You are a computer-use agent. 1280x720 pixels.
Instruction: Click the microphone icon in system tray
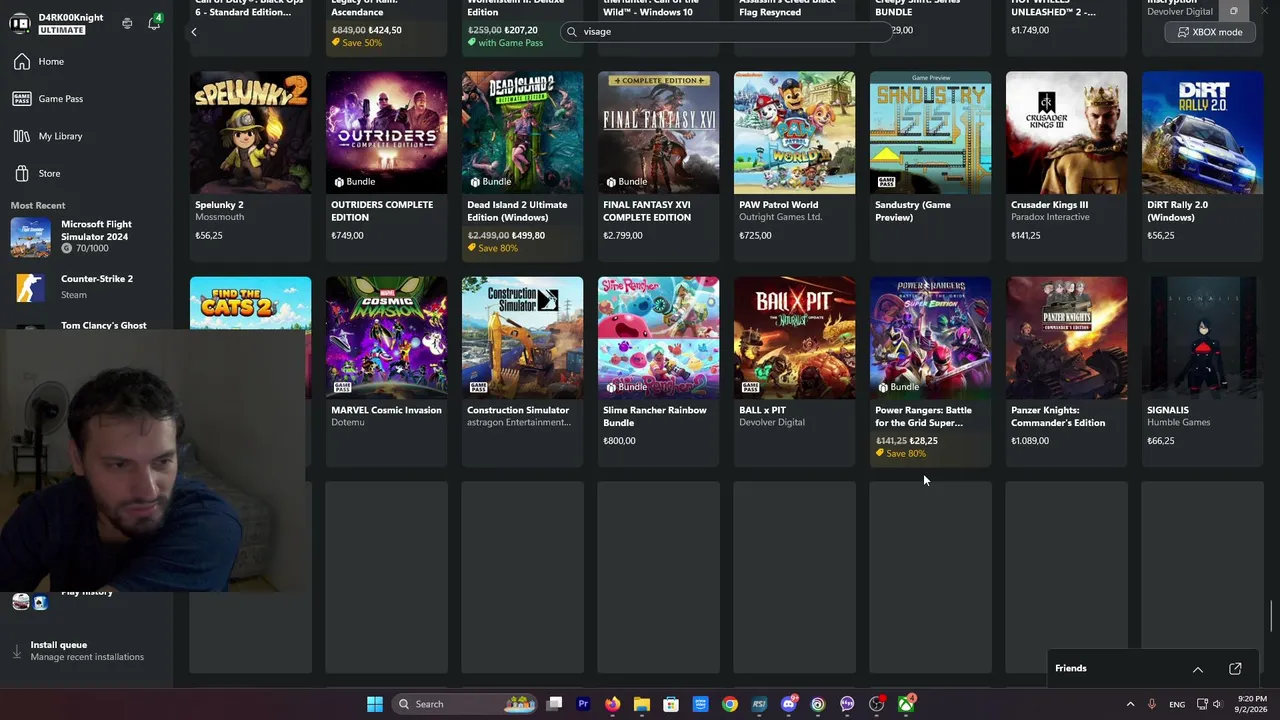click(x=1152, y=704)
